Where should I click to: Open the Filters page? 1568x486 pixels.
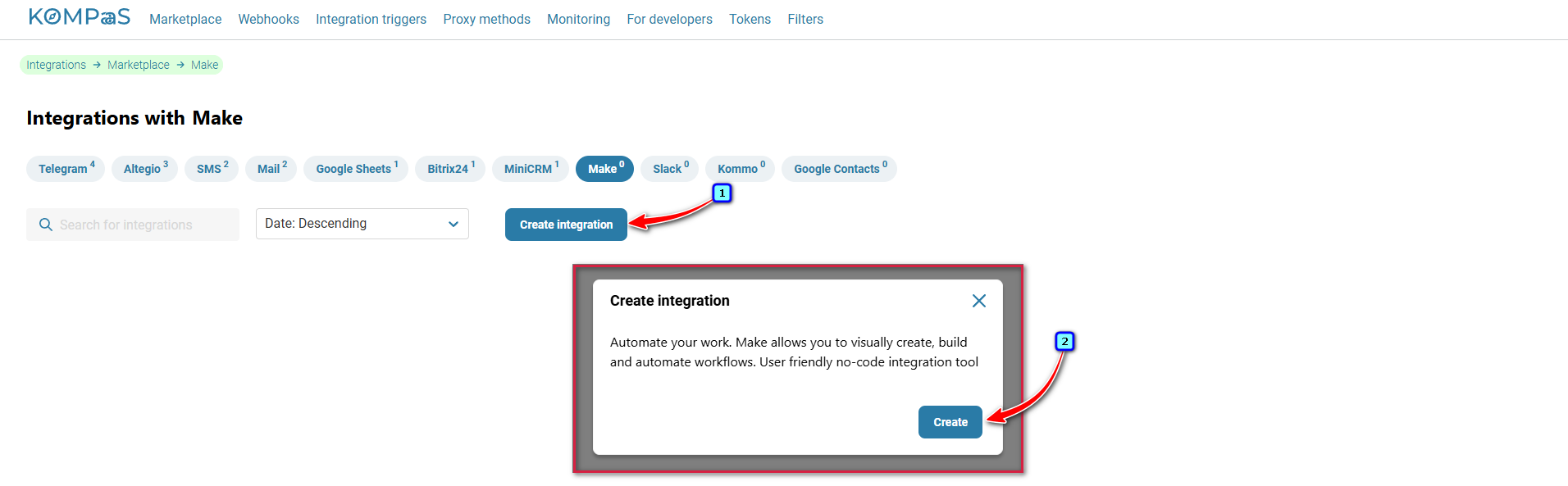[805, 19]
